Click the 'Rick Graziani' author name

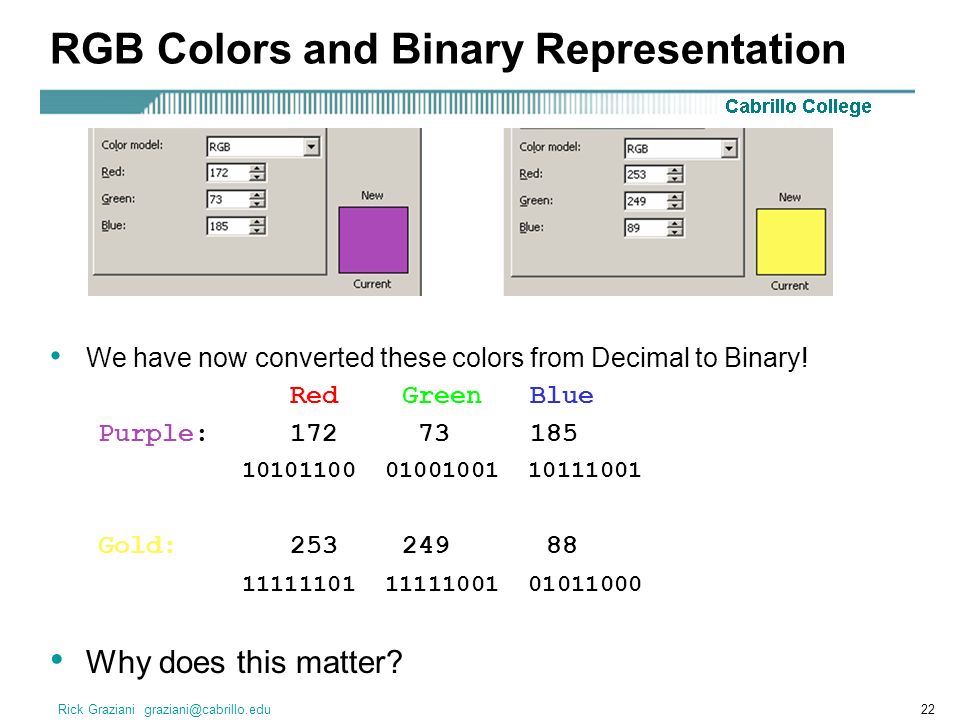96,709
